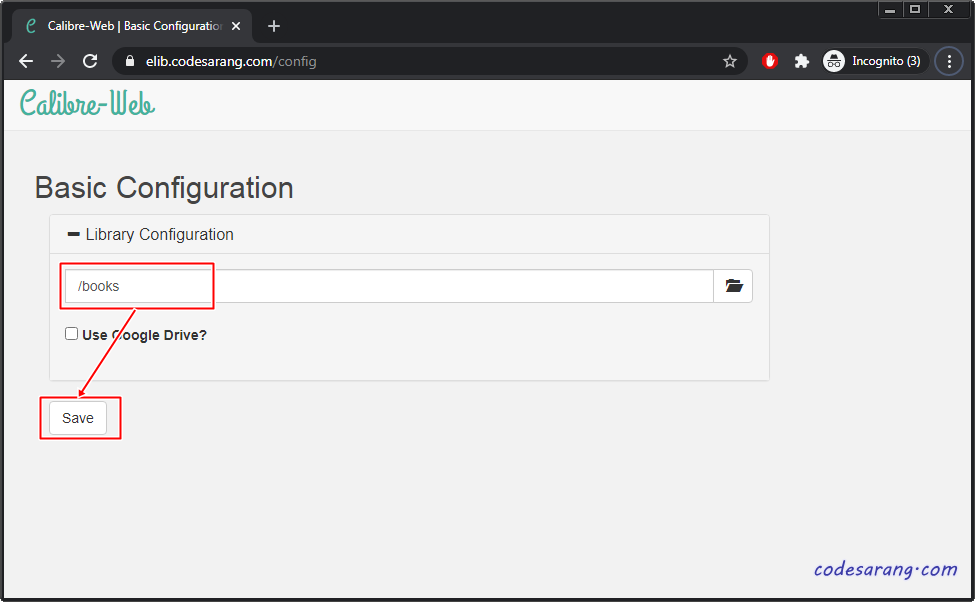Click the Basic Configuration heading text

(164, 188)
